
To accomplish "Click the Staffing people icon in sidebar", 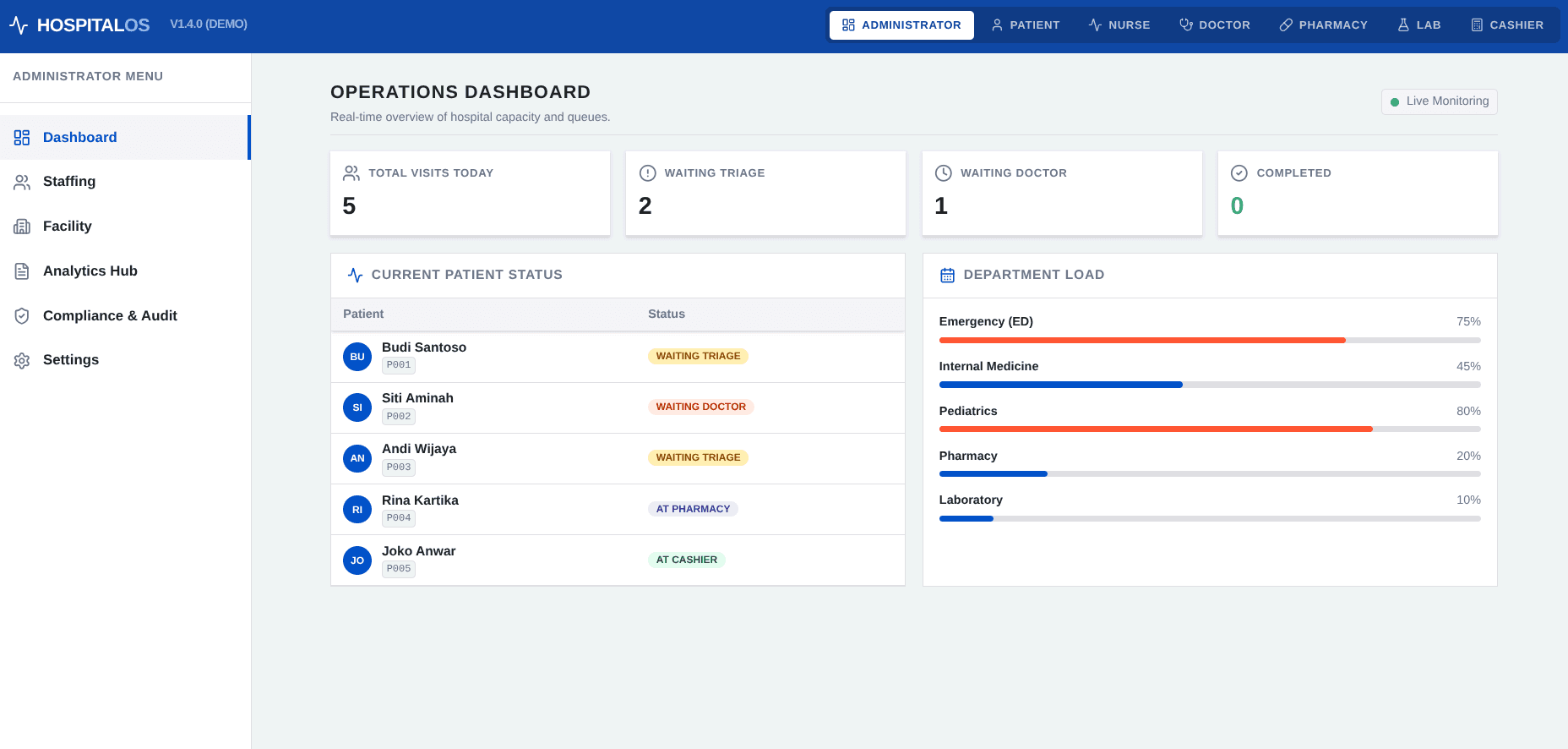I will click(22, 182).
